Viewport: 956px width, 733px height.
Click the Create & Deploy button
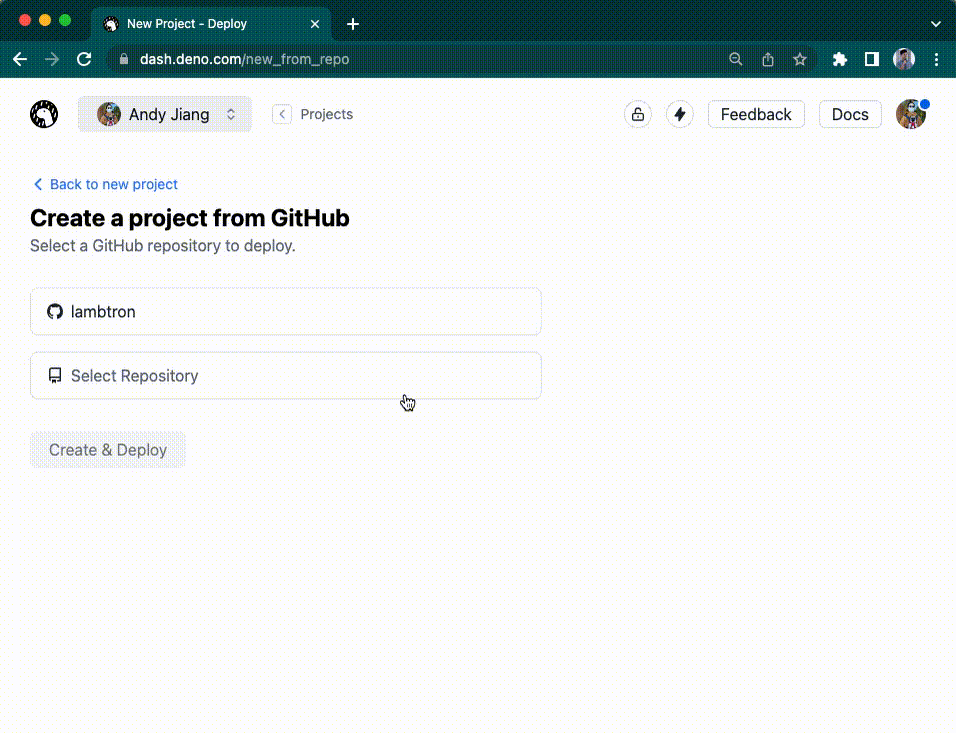(x=108, y=450)
